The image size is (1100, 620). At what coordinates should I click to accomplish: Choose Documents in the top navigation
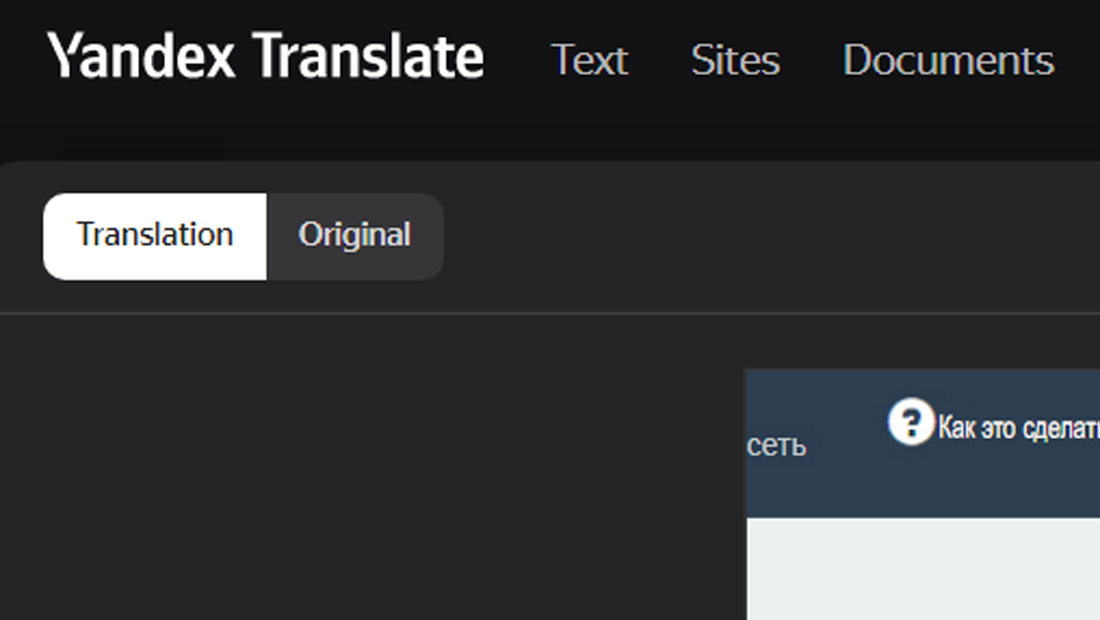tap(948, 60)
